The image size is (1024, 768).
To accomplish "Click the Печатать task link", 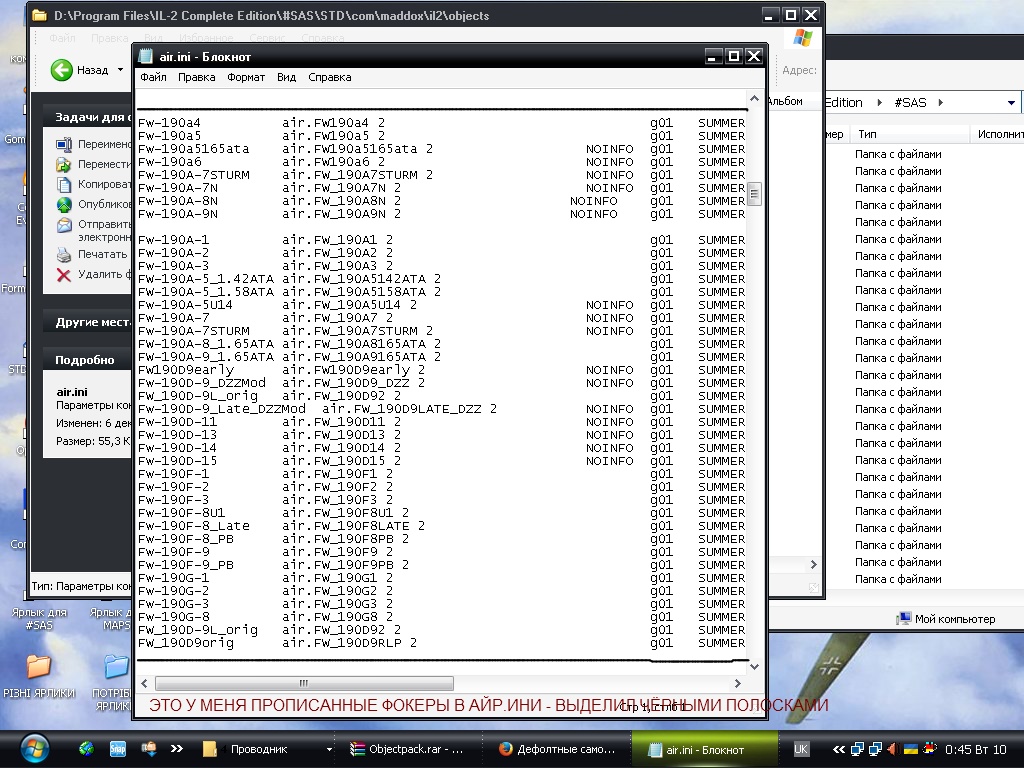I will [103, 254].
